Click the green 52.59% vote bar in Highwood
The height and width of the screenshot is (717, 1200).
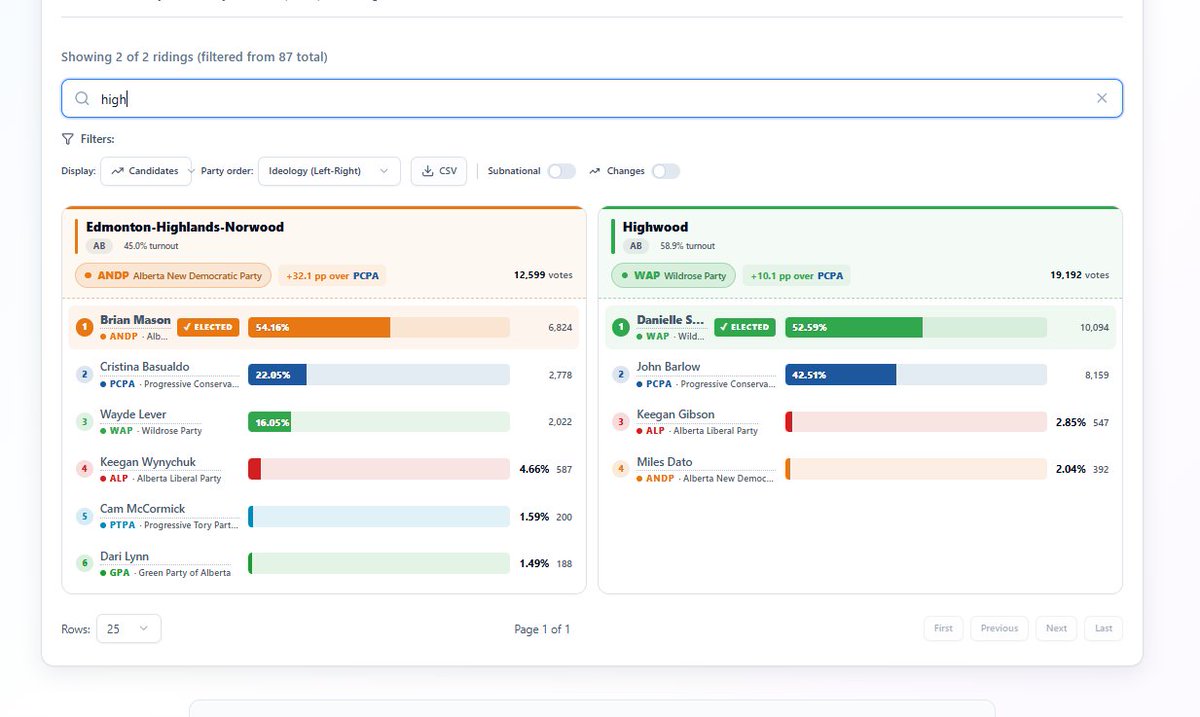coord(854,327)
